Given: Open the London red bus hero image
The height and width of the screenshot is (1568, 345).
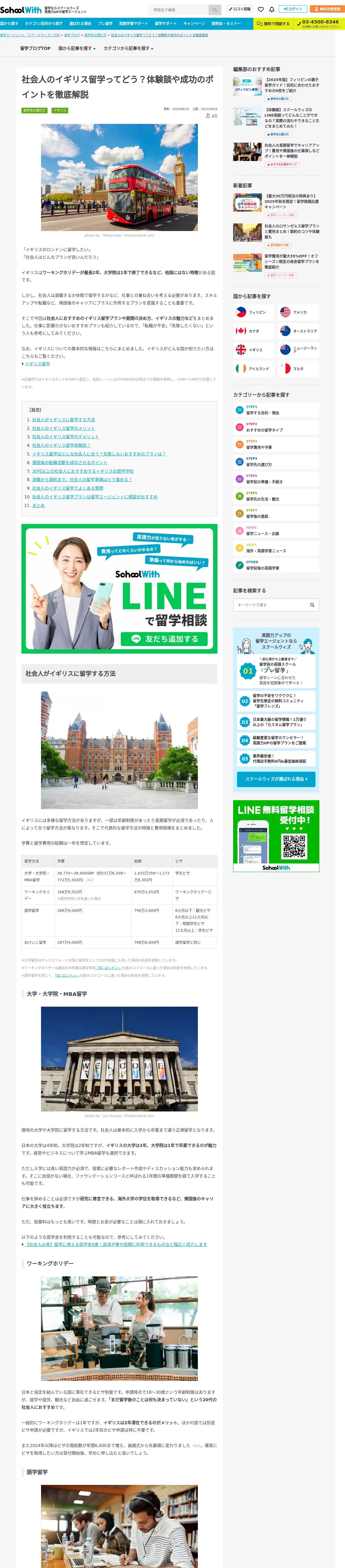Looking at the screenshot, I should pyautogui.click(x=119, y=177).
